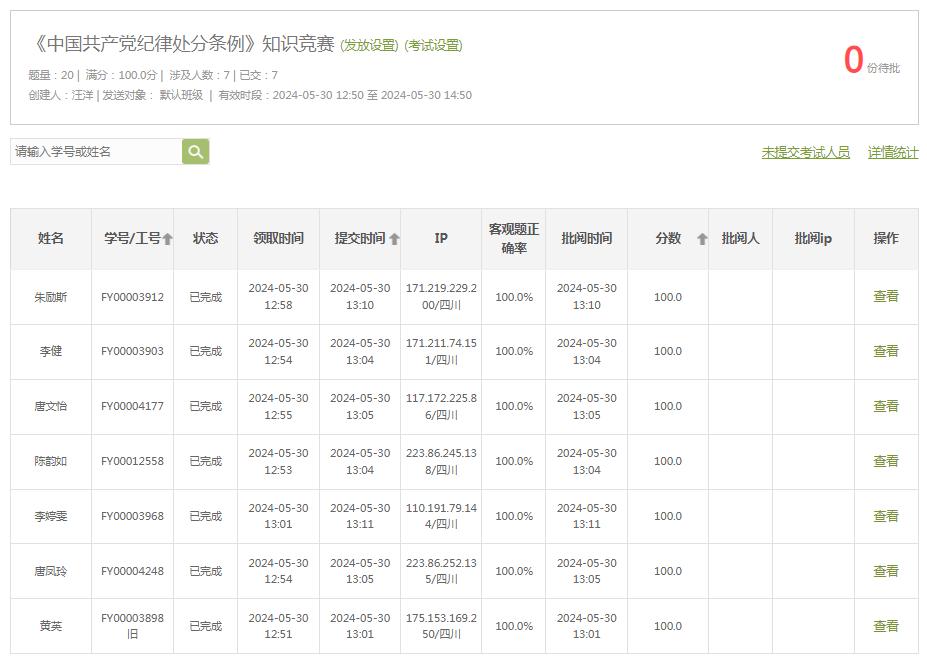Click 查看 for 李健
Viewport: 927px width, 666px height.
pyautogui.click(x=885, y=352)
